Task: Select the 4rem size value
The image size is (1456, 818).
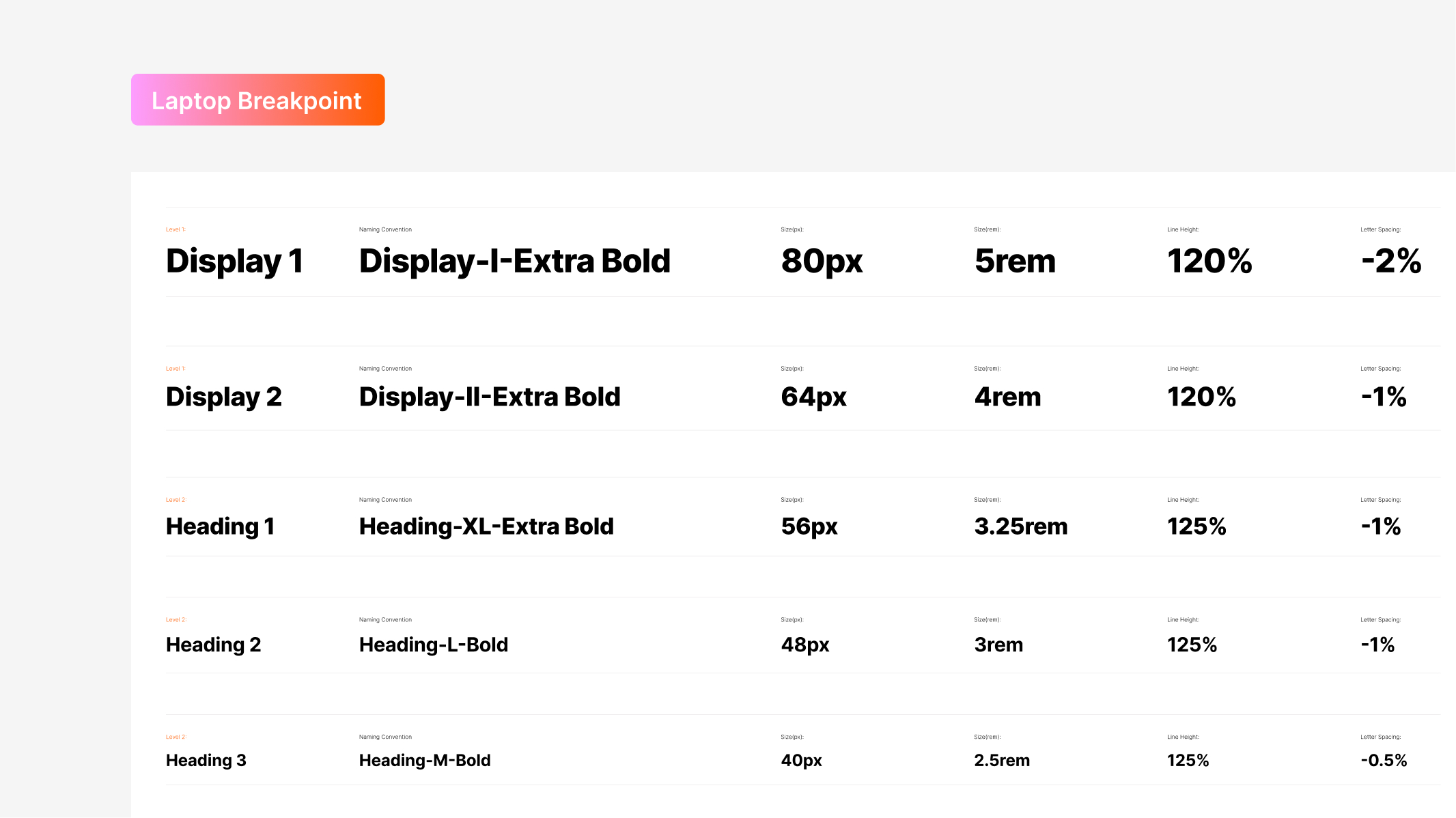Action: (1007, 397)
